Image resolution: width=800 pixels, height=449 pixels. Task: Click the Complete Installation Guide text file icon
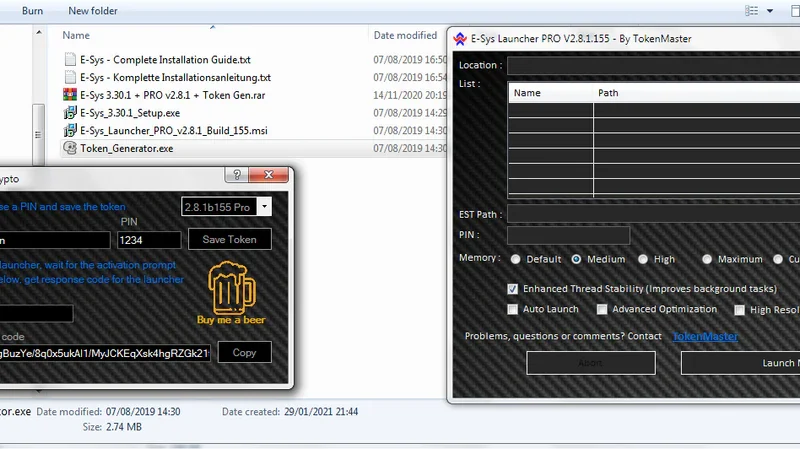(70, 59)
